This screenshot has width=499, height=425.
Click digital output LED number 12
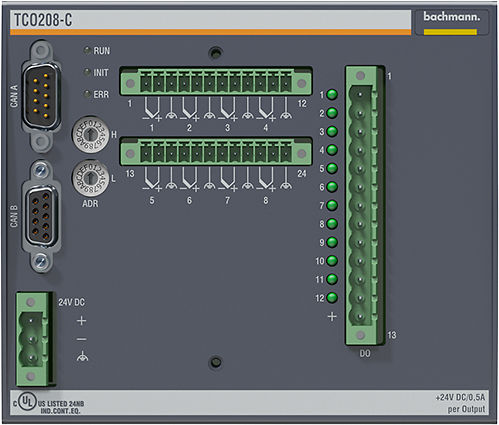pyautogui.click(x=332, y=298)
